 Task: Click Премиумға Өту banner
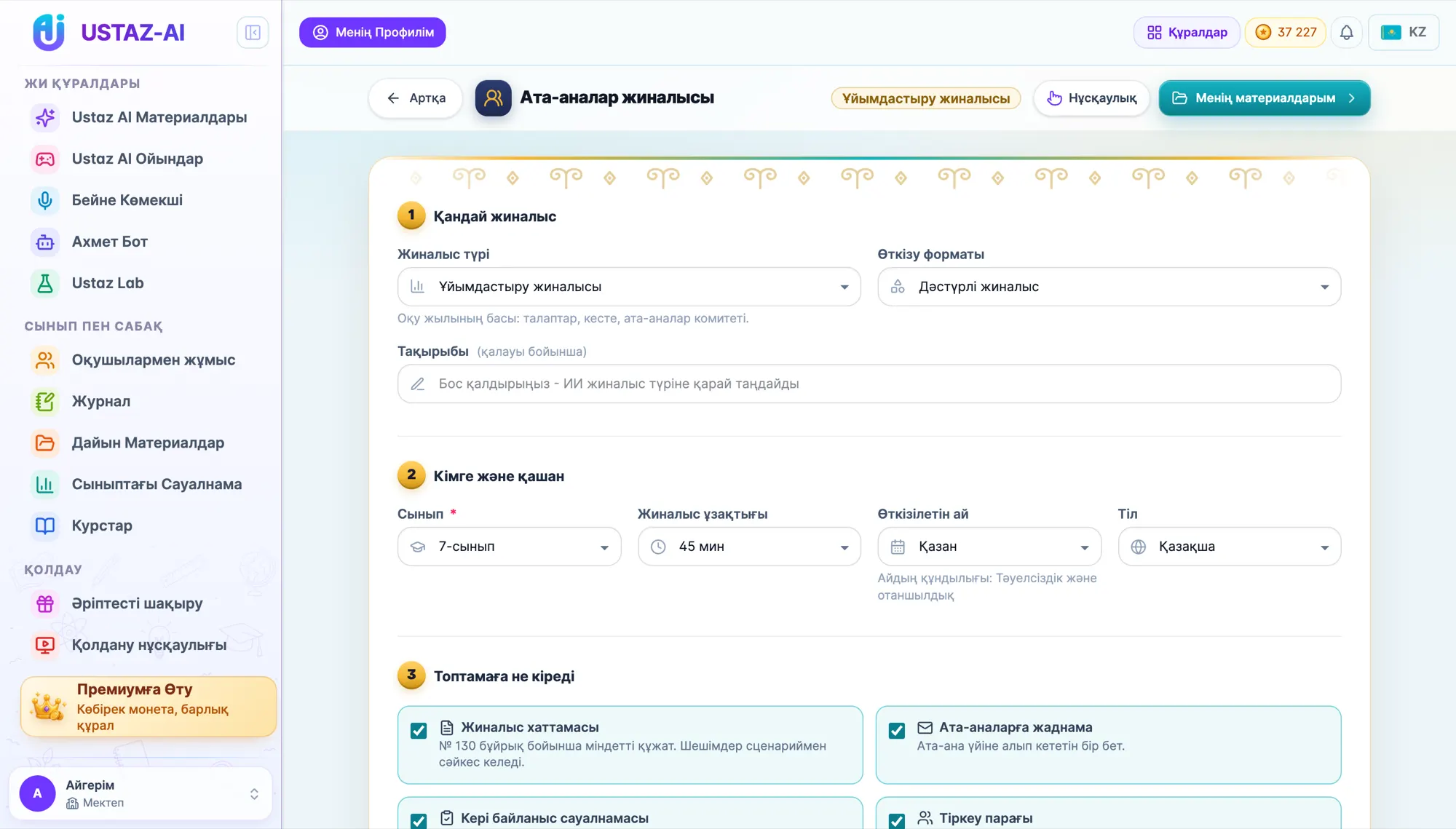click(149, 707)
